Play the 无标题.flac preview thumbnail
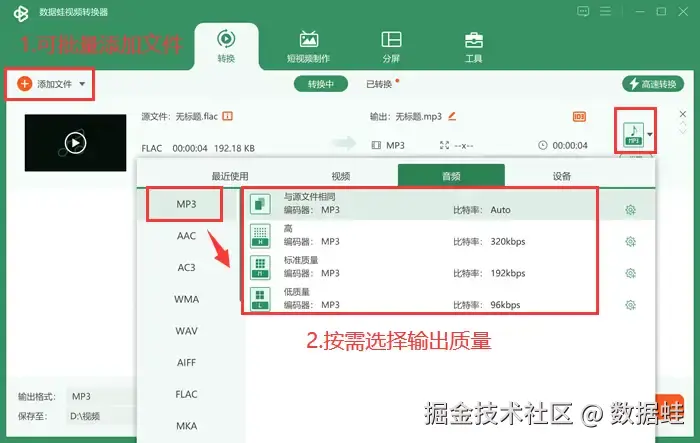Screen dimensions: 700x443 coord(75,143)
